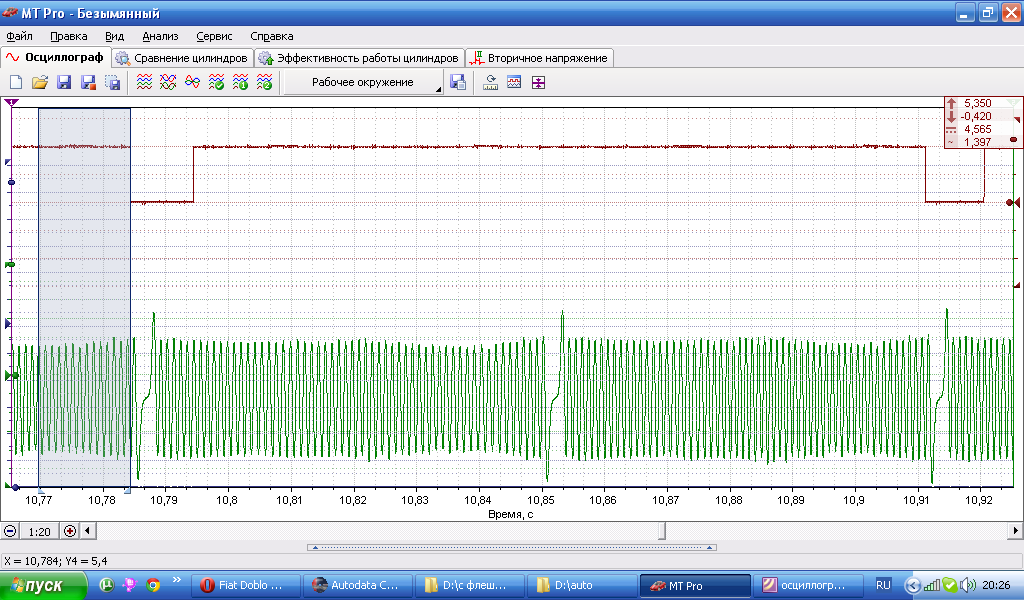Expand the hidden system tray icons
Image resolution: width=1024 pixels, height=600 pixels.
tap(913, 585)
